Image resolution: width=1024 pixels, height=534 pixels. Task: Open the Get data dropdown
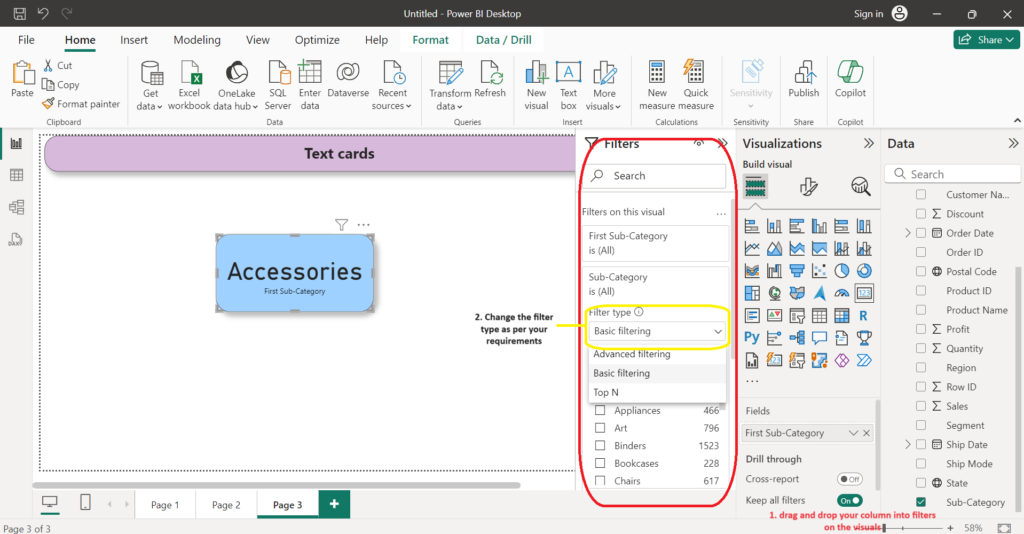(150, 106)
